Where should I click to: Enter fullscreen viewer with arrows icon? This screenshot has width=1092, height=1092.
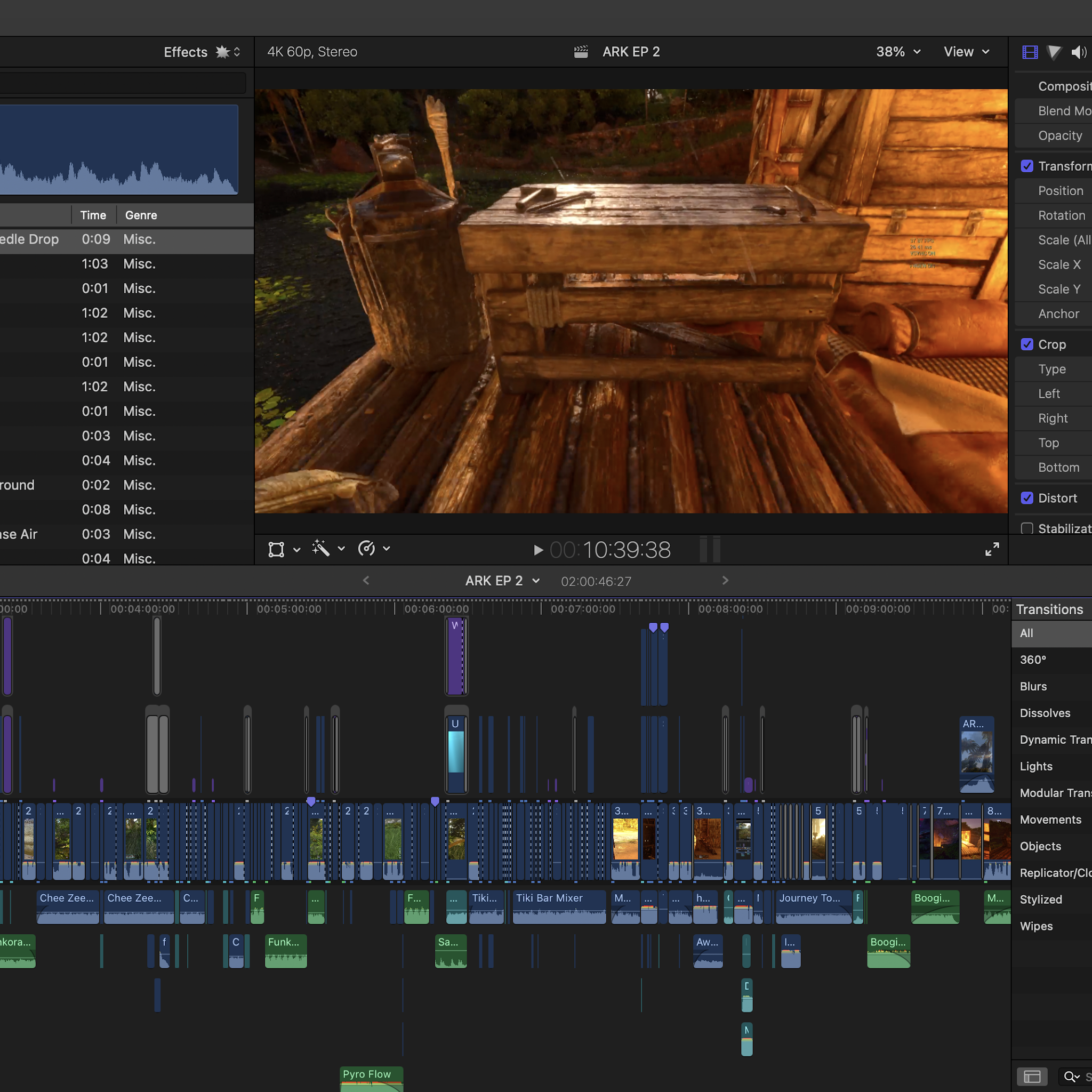pos(992,549)
